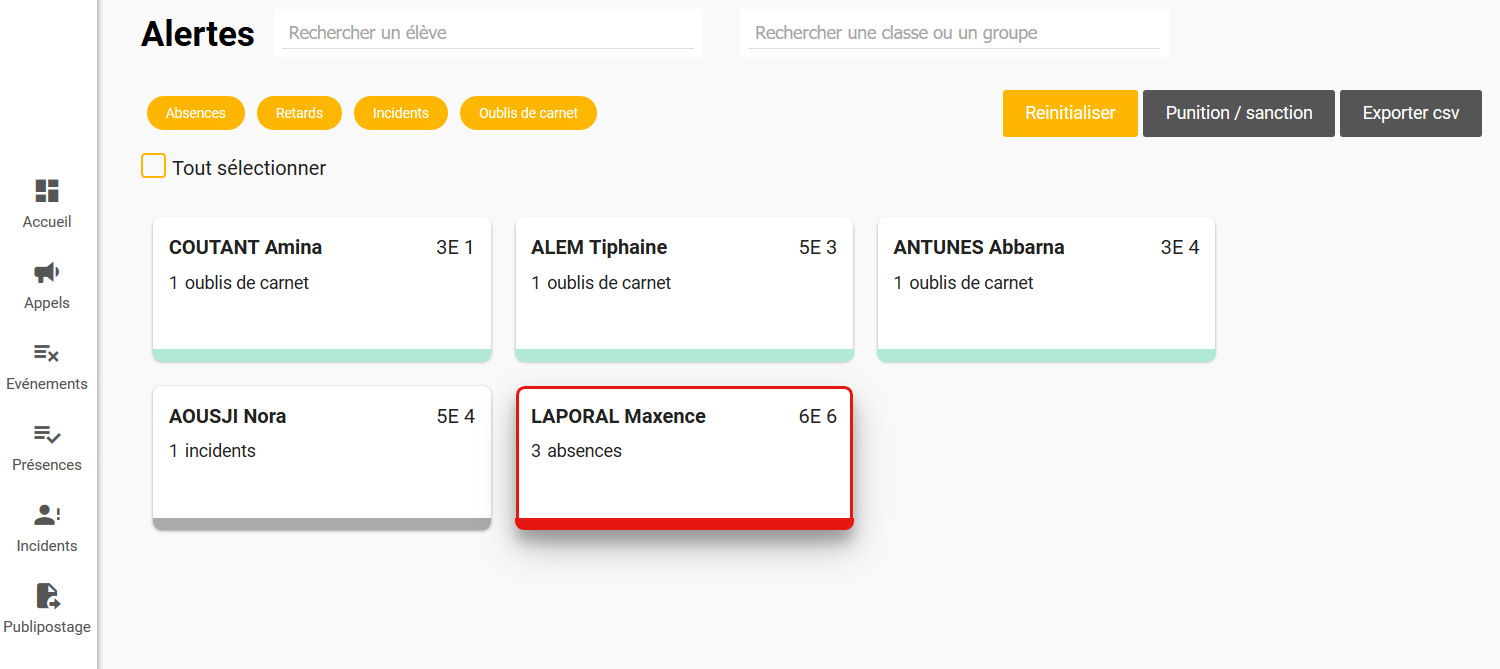
Task: Open the Appels megaphone icon
Action: coord(47,272)
